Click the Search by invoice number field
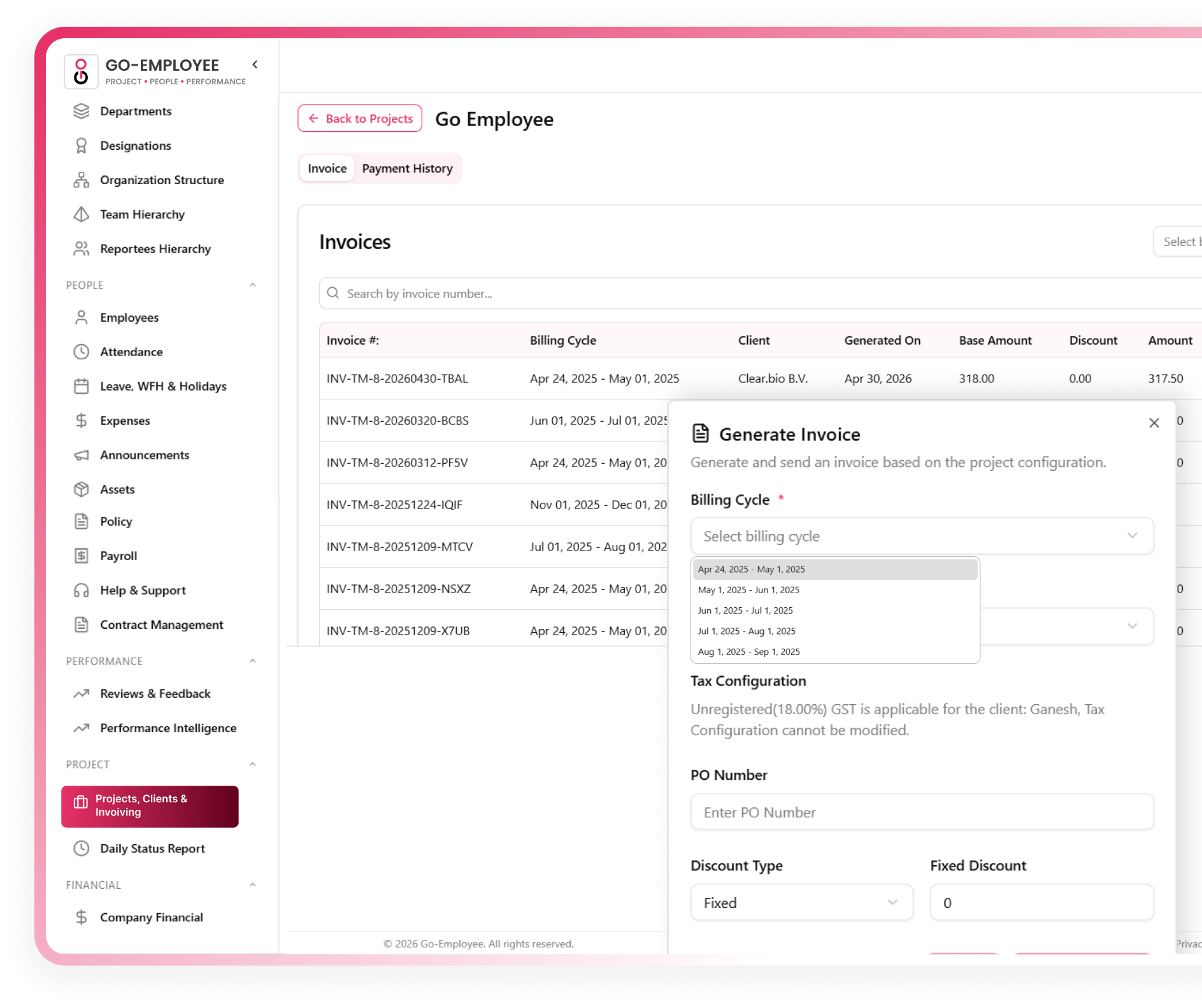The width and height of the screenshot is (1202, 1008). point(761,293)
